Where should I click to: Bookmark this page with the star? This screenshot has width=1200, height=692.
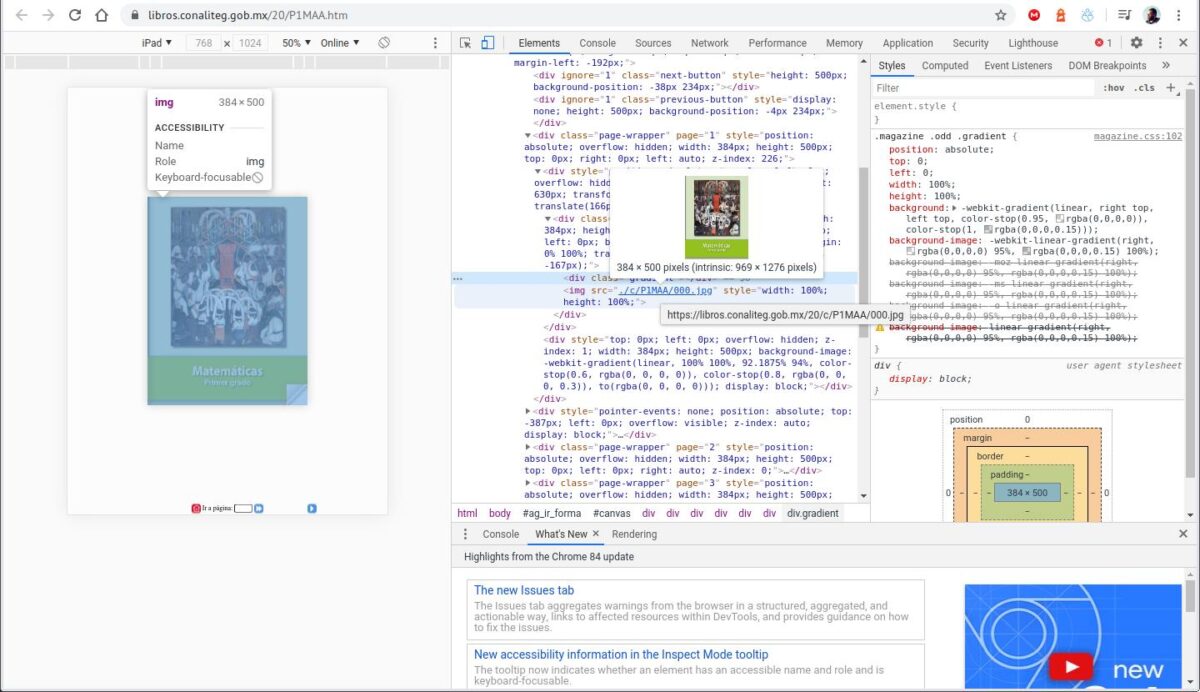click(1000, 15)
